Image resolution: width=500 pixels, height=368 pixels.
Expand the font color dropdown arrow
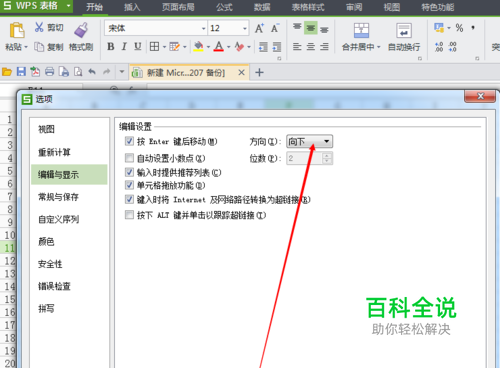point(229,47)
